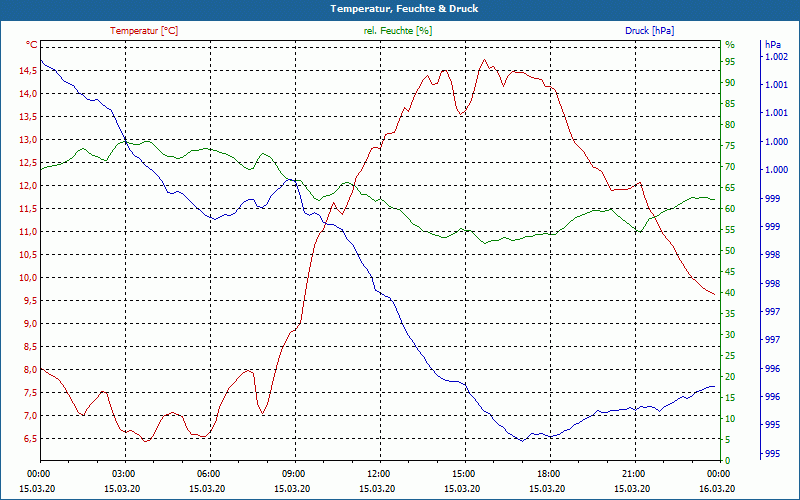
Task: Click the green "30" humidity axis value
Action: [730, 334]
